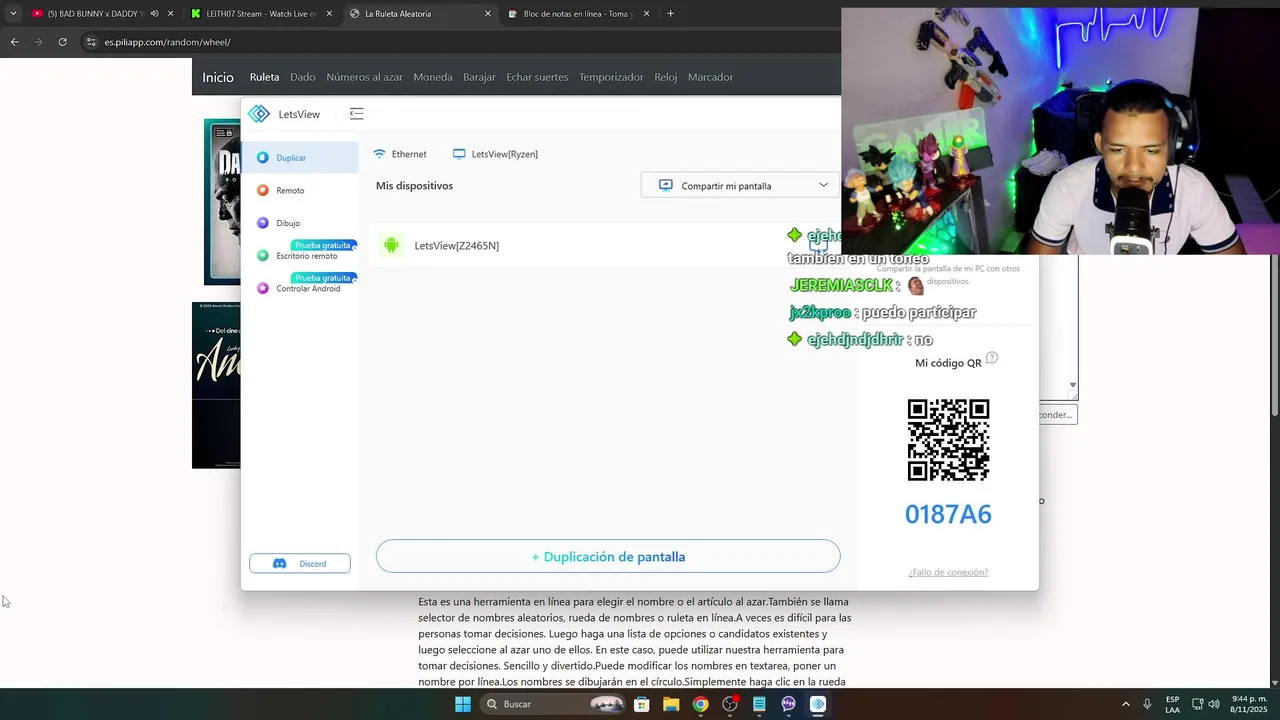Open the Marcador page in the site menu
This screenshot has height=720, width=1280.
click(710, 77)
